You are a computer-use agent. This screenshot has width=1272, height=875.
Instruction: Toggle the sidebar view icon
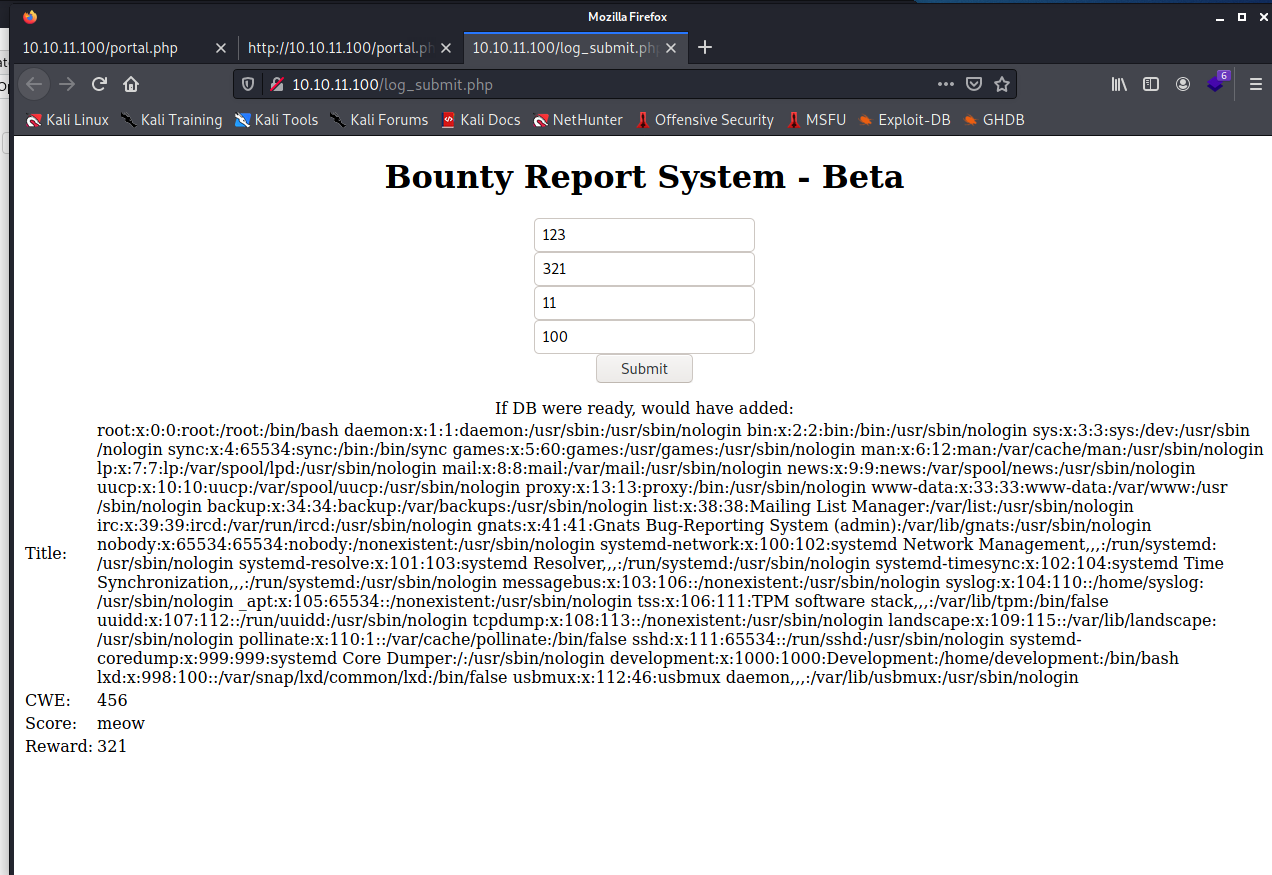coord(1151,85)
